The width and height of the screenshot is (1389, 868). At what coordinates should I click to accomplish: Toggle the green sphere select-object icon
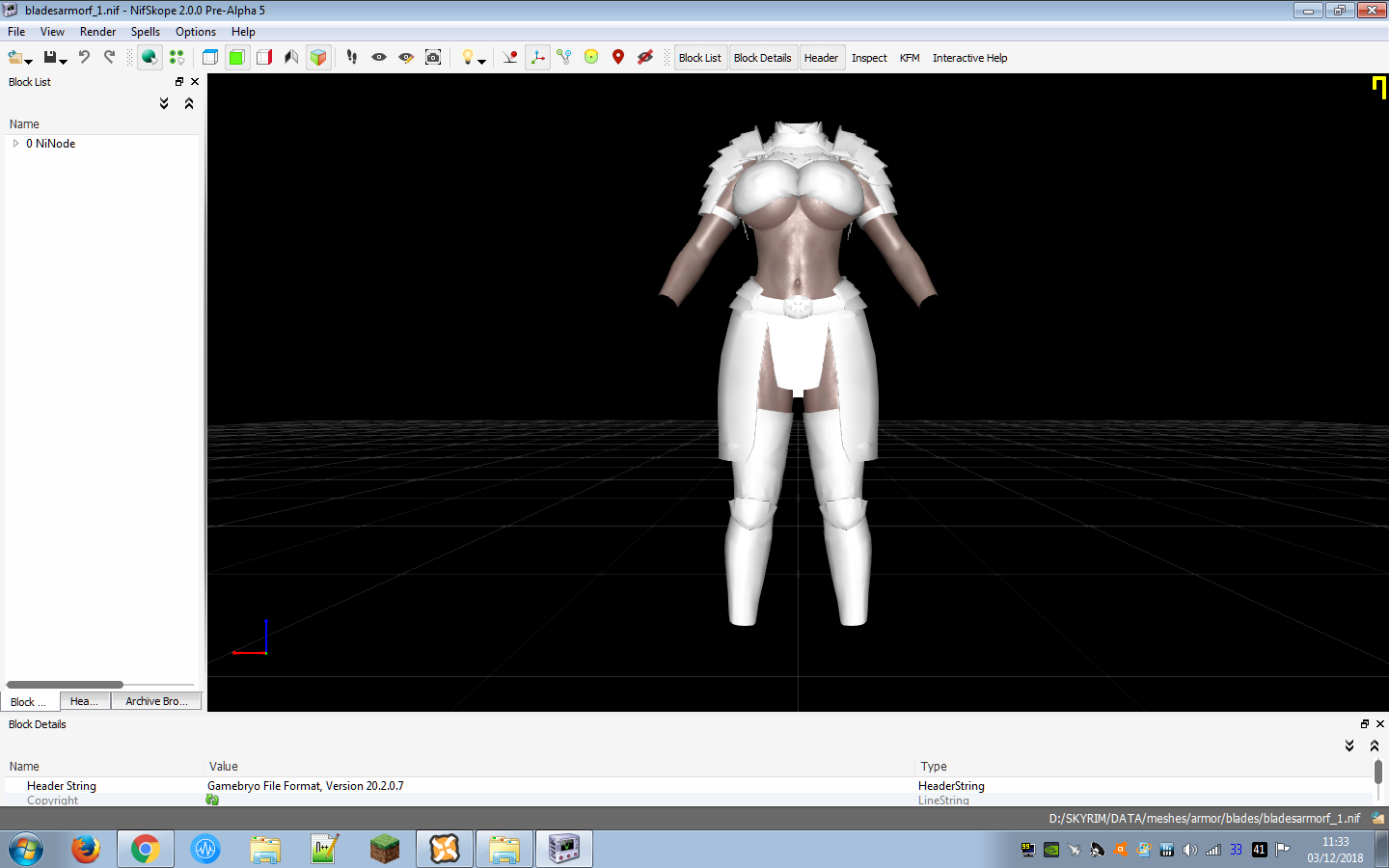[149, 58]
